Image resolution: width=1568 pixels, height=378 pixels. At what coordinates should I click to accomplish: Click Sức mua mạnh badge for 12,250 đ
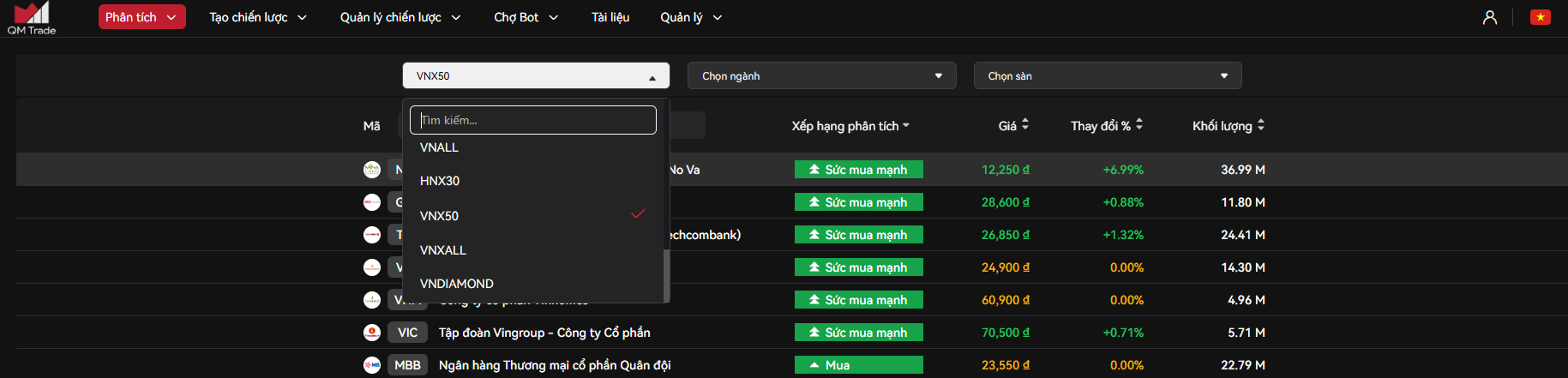click(859, 170)
